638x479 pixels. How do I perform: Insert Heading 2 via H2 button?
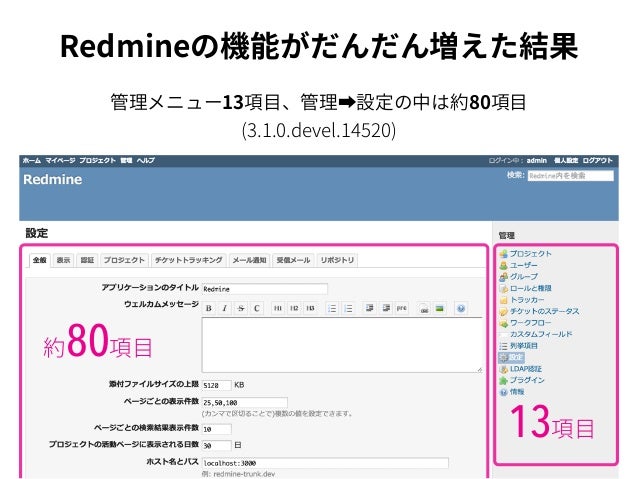click(294, 308)
